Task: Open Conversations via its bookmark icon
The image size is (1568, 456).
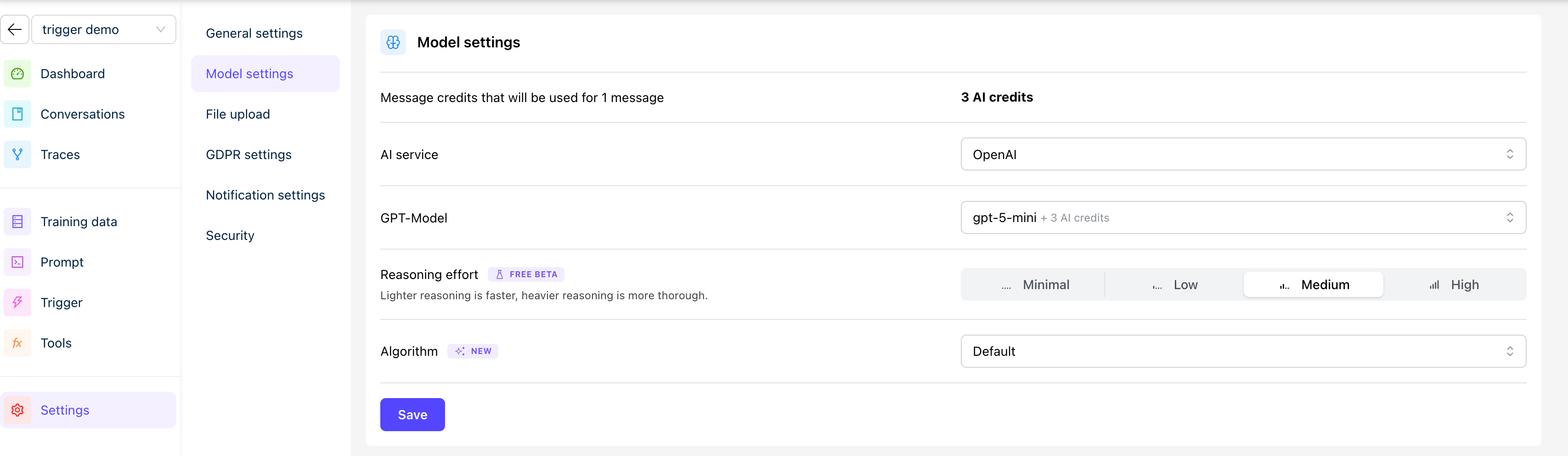Action: [17, 114]
